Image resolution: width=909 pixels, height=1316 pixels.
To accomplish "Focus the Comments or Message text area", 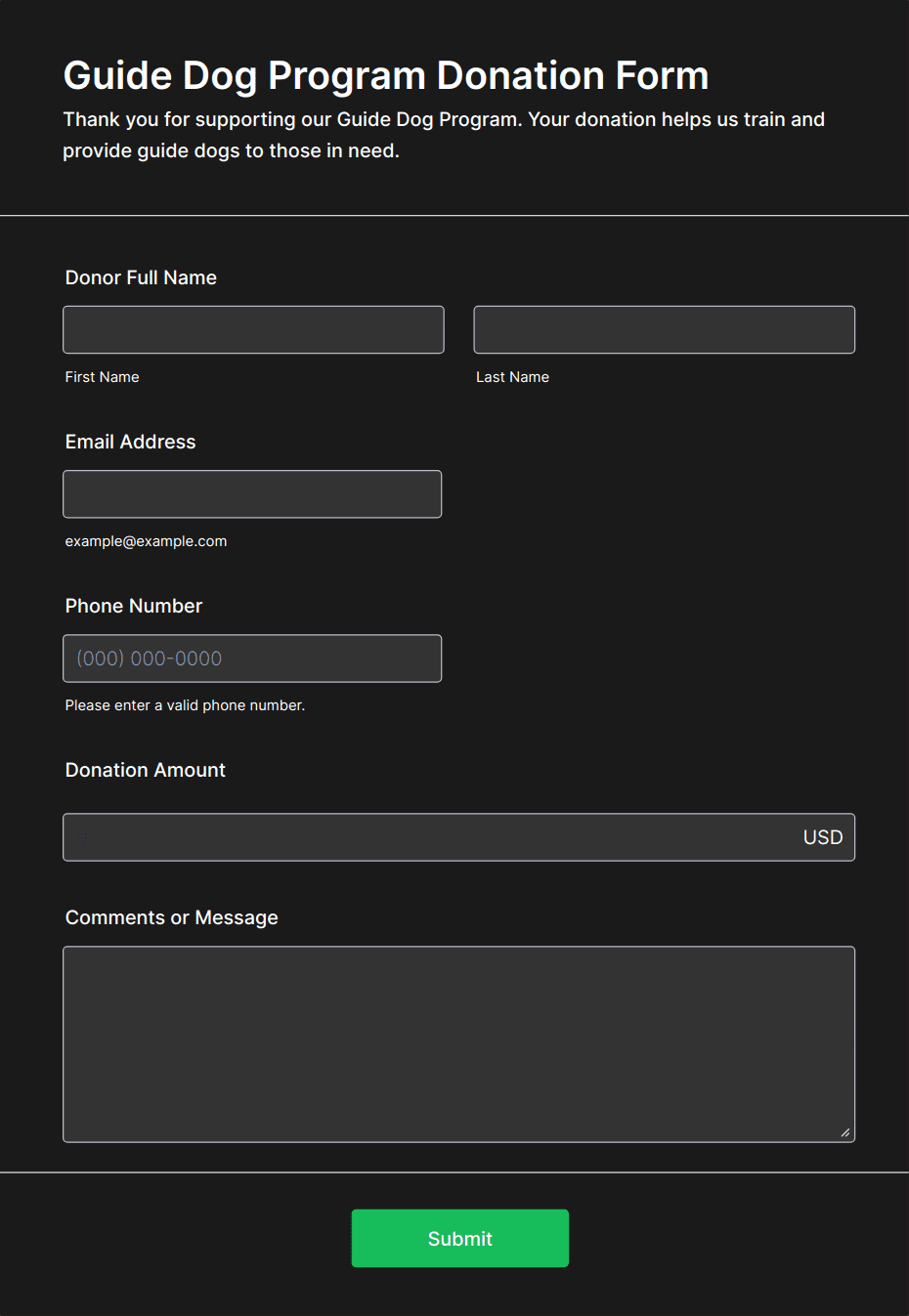I will [458, 1043].
